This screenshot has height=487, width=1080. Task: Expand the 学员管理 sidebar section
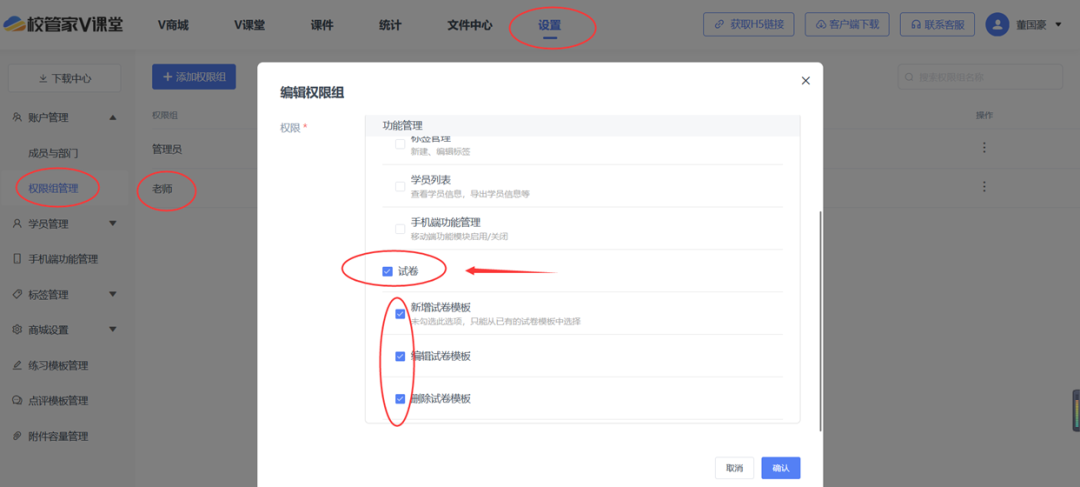(113, 223)
